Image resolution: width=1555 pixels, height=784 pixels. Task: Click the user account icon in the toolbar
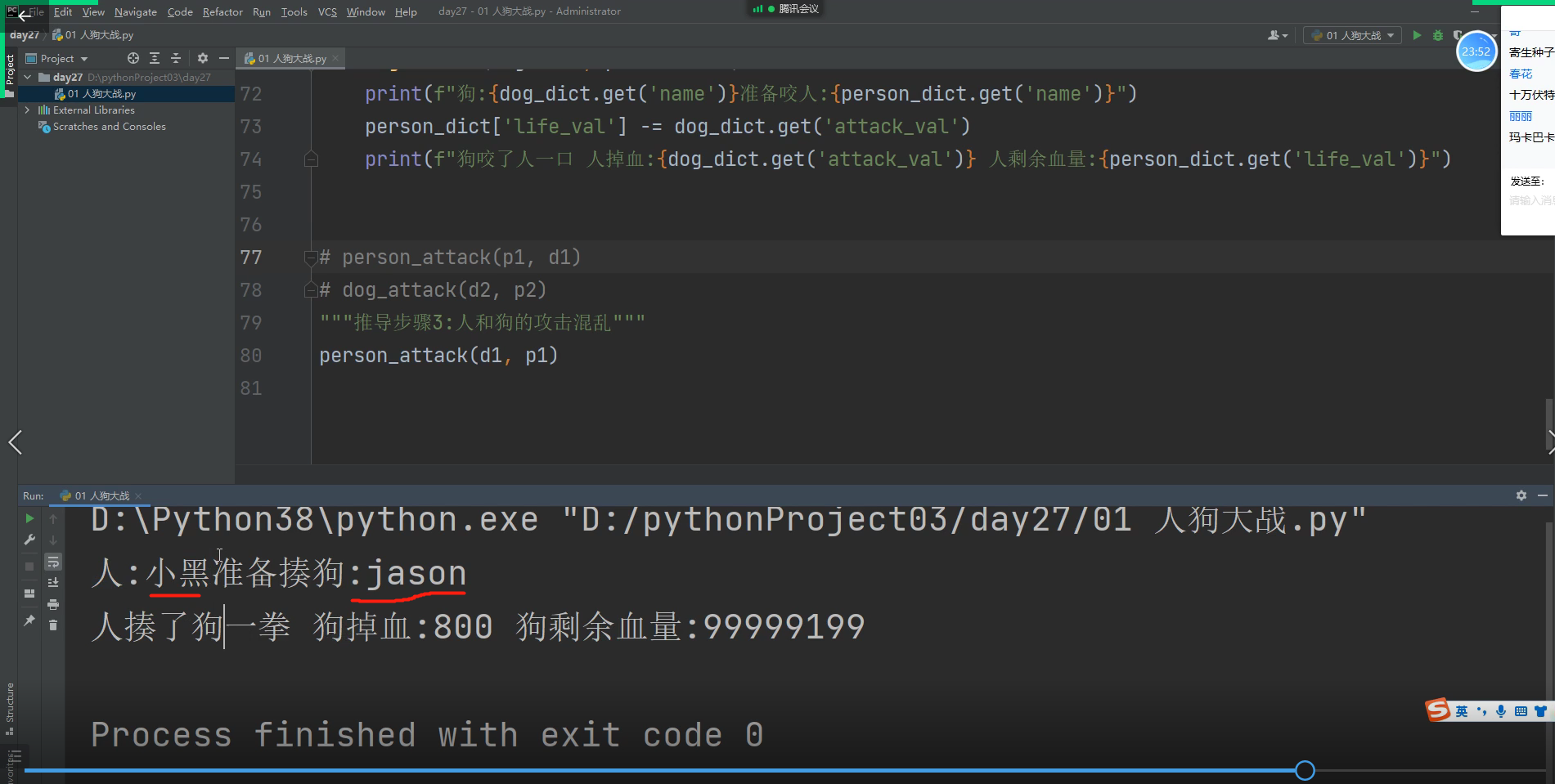[x=1277, y=35]
